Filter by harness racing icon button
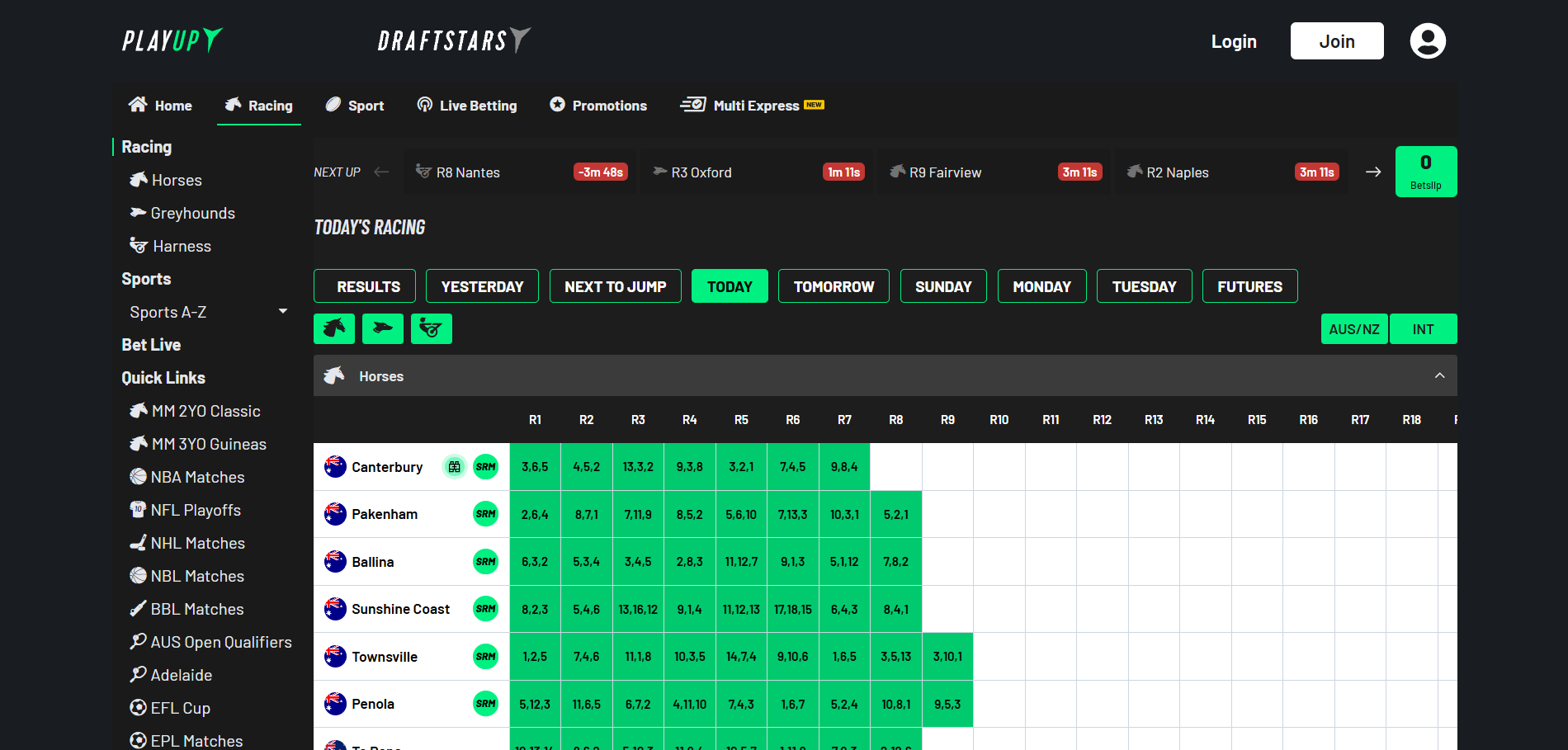1568x750 pixels. pyautogui.click(x=431, y=329)
